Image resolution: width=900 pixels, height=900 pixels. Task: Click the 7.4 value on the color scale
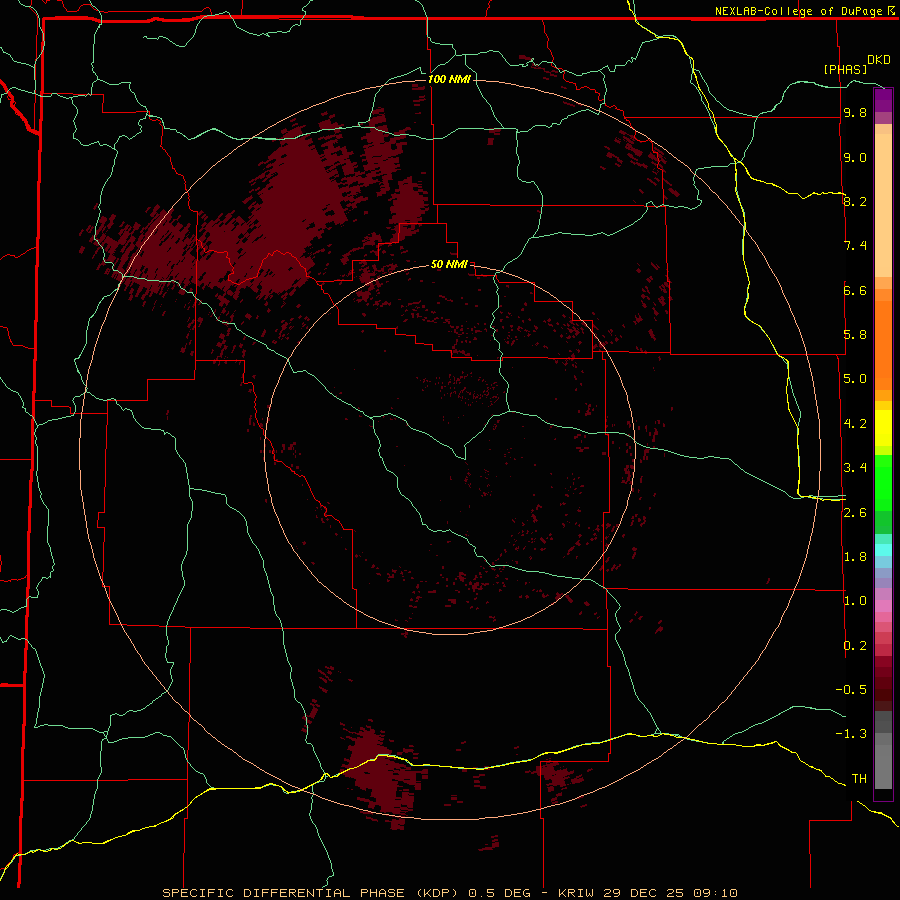[x=855, y=246]
